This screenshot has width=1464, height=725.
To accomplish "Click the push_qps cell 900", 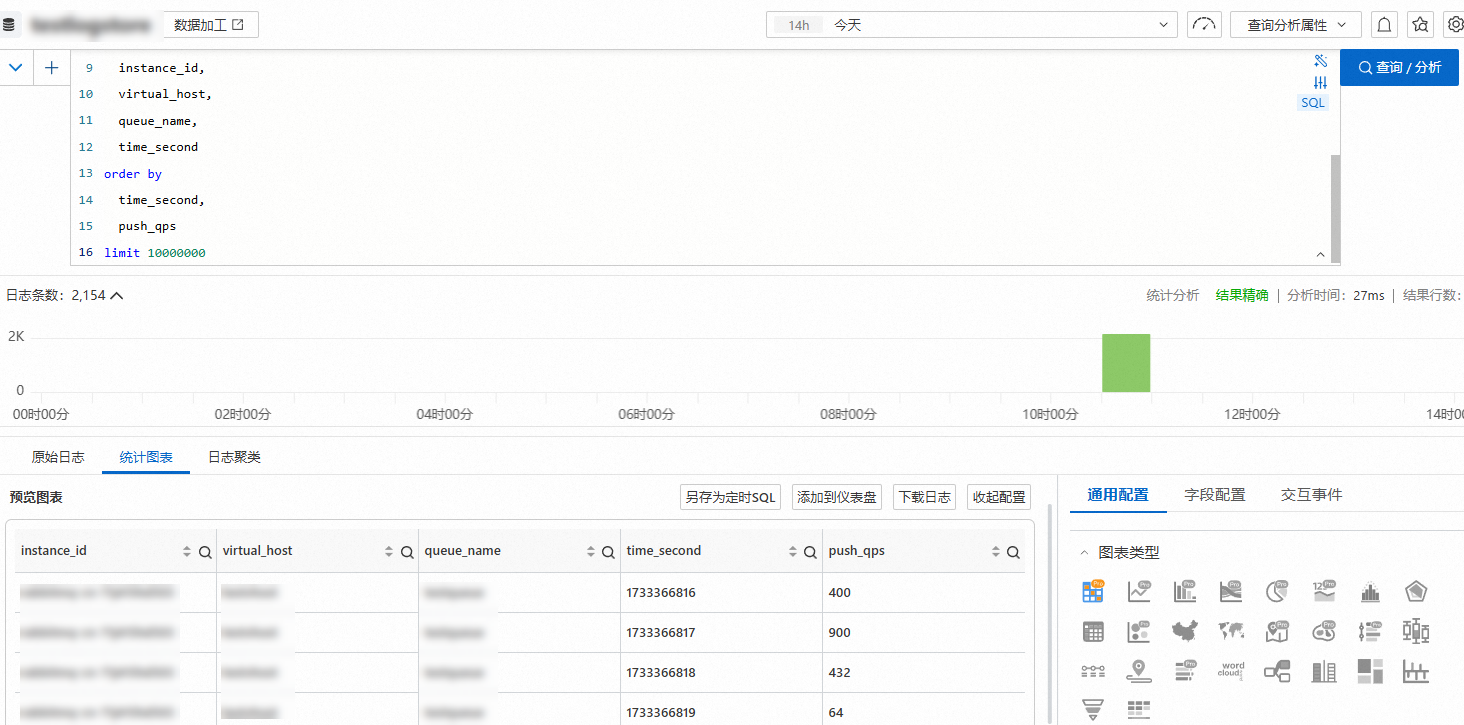I will tap(840, 633).
